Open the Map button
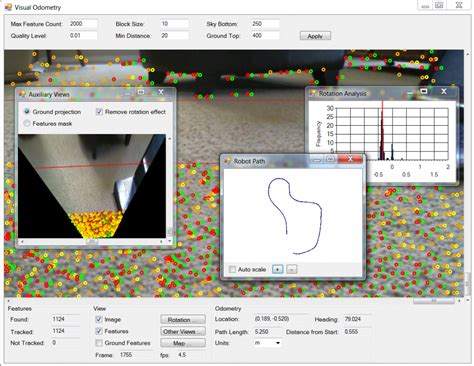This screenshot has width=474, height=366. [183, 343]
